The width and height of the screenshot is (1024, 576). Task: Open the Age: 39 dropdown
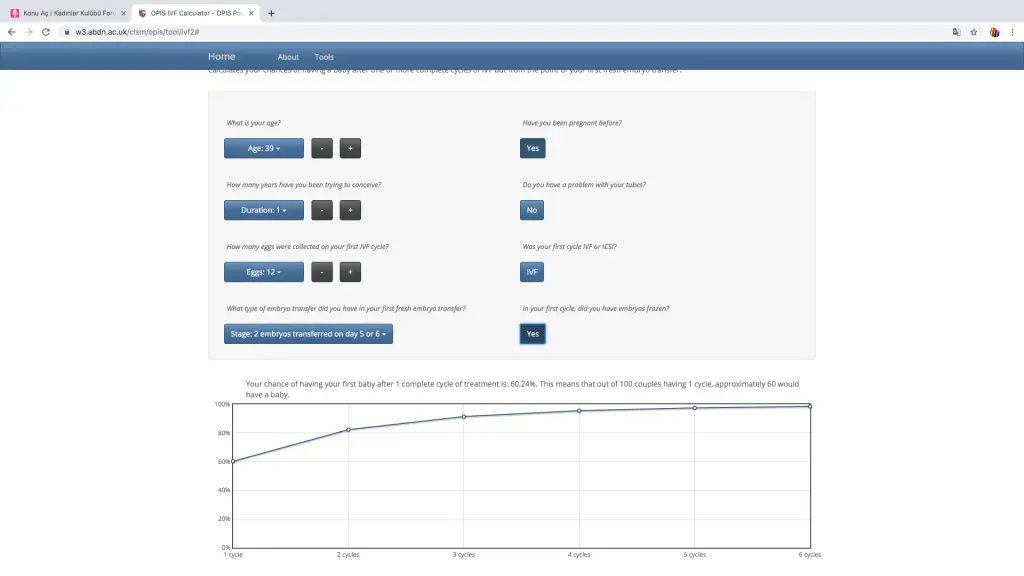pyautogui.click(x=263, y=149)
